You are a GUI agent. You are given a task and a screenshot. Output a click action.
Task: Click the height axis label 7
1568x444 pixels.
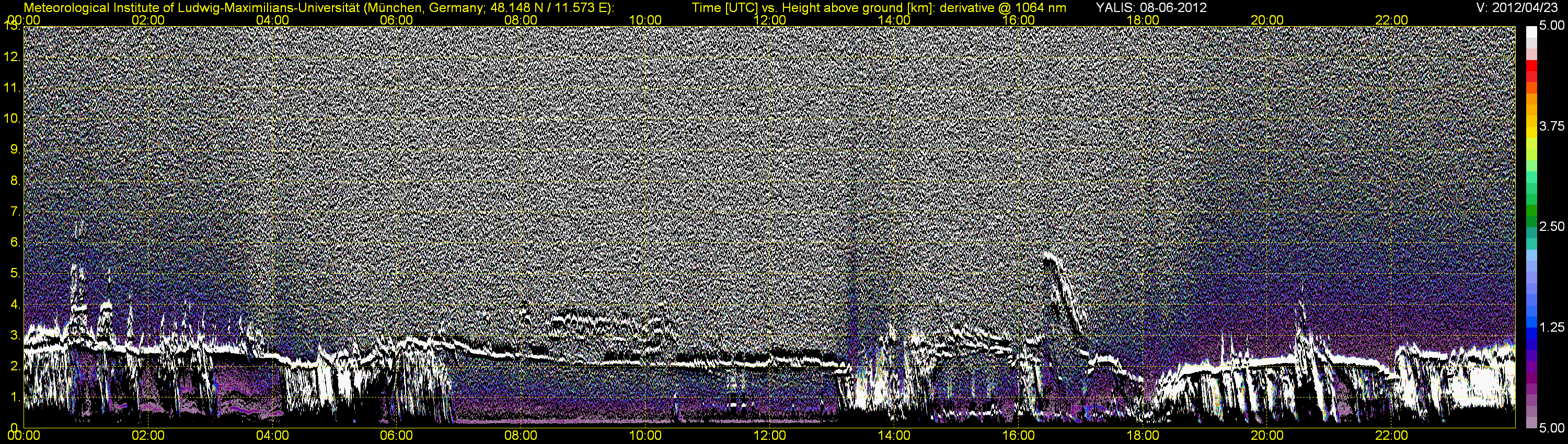(x=15, y=212)
